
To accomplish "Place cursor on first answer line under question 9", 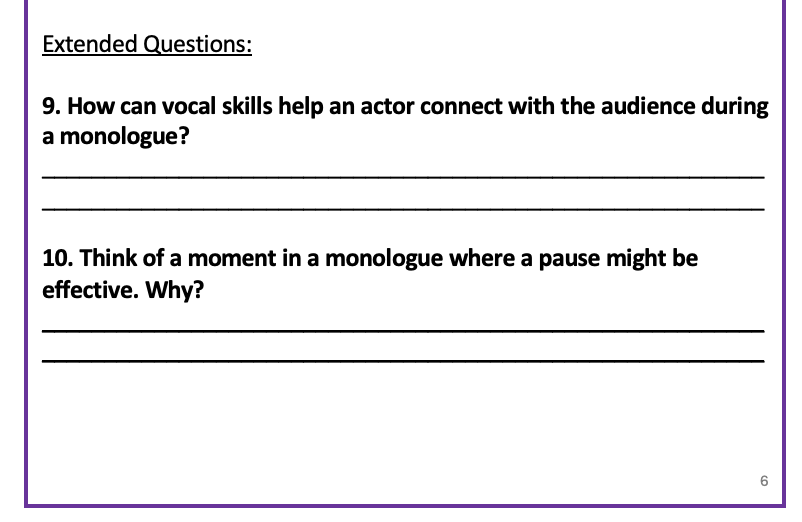I will (x=403, y=177).
